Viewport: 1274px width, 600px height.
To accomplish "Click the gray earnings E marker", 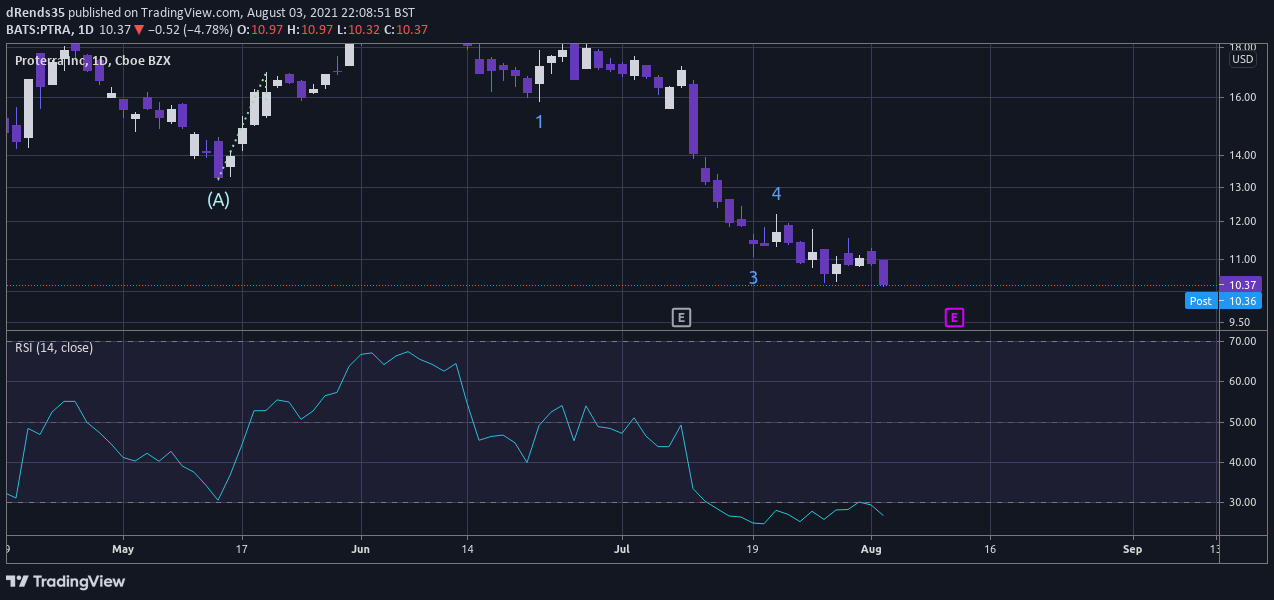I will point(681,318).
